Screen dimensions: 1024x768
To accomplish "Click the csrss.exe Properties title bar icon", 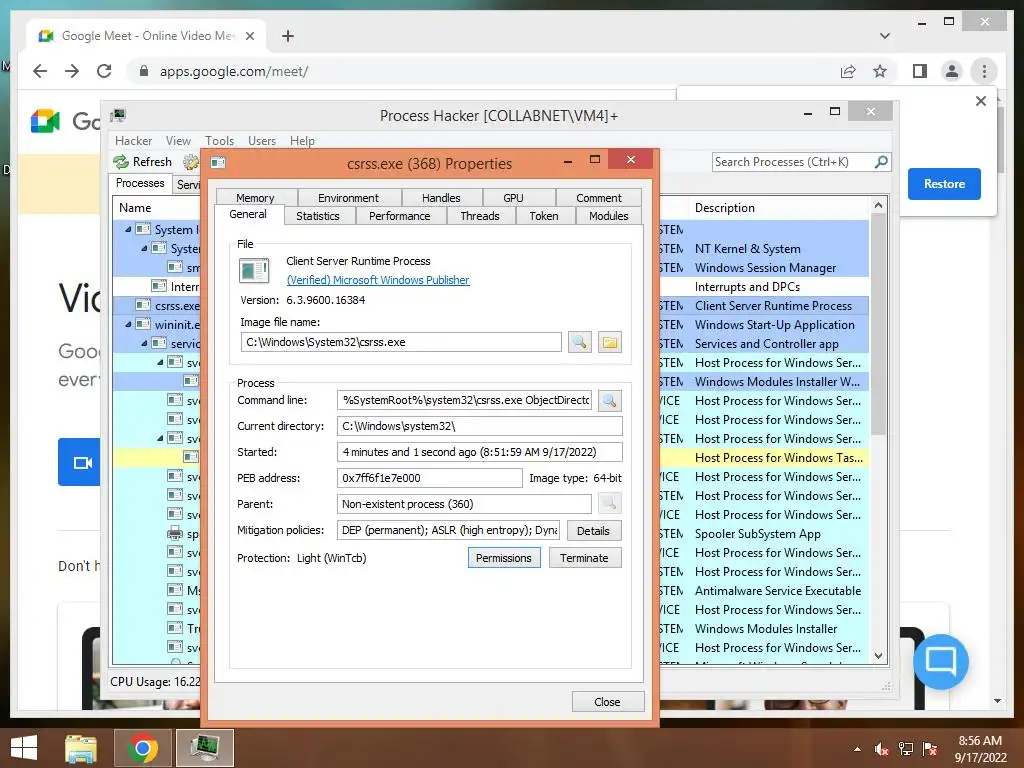I will (218, 163).
